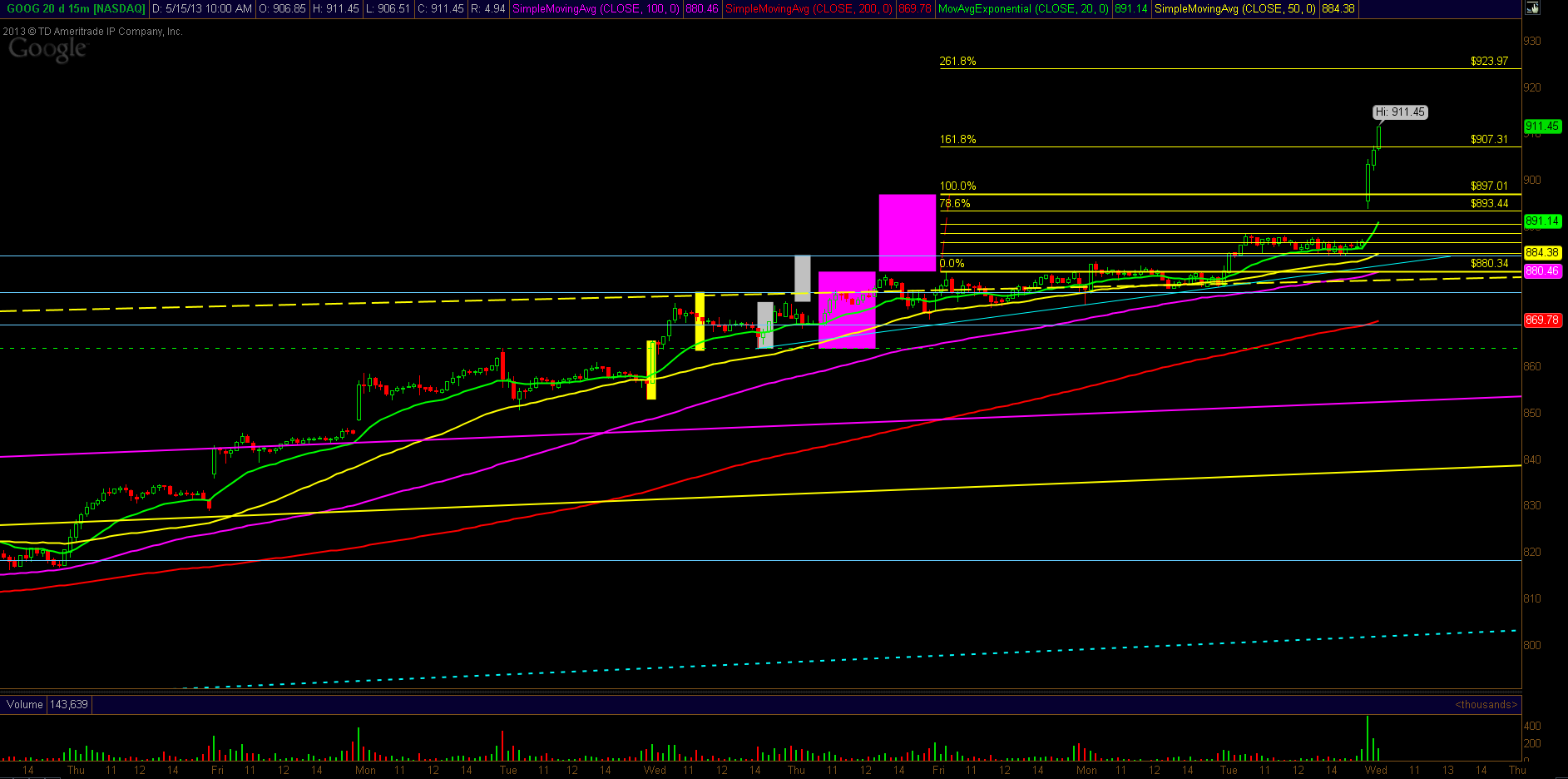The image size is (1568, 779).
Task: Select the $897.01 Fibonacci price label
Action: pos(1489,186)
